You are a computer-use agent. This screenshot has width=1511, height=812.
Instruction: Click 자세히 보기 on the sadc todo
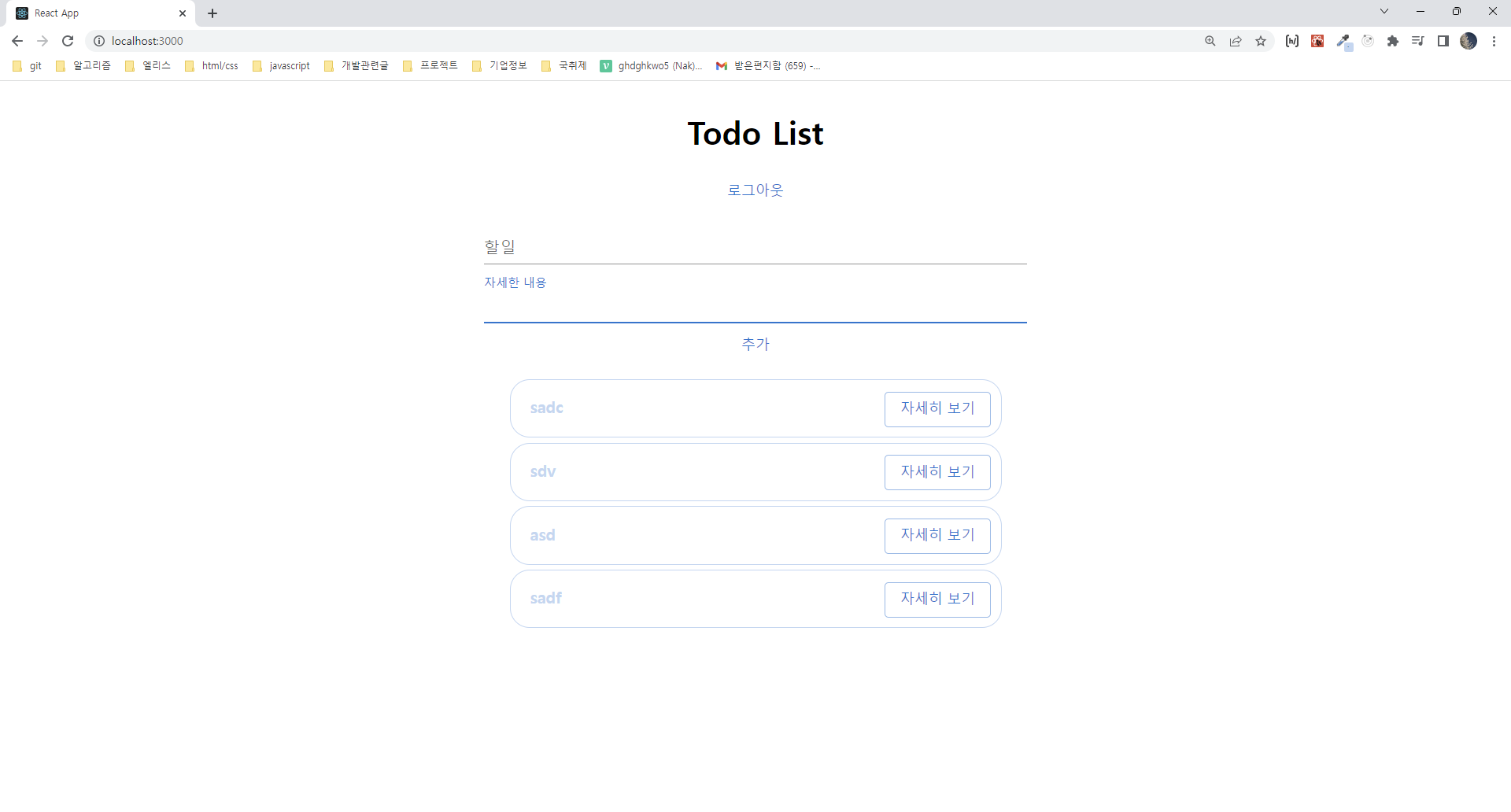point(937,408)
